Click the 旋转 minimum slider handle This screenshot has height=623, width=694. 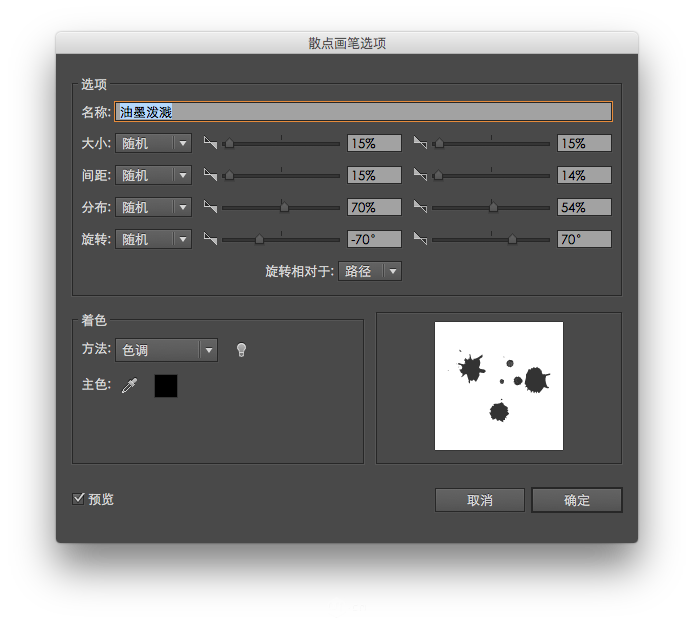(x=259, y=239)
